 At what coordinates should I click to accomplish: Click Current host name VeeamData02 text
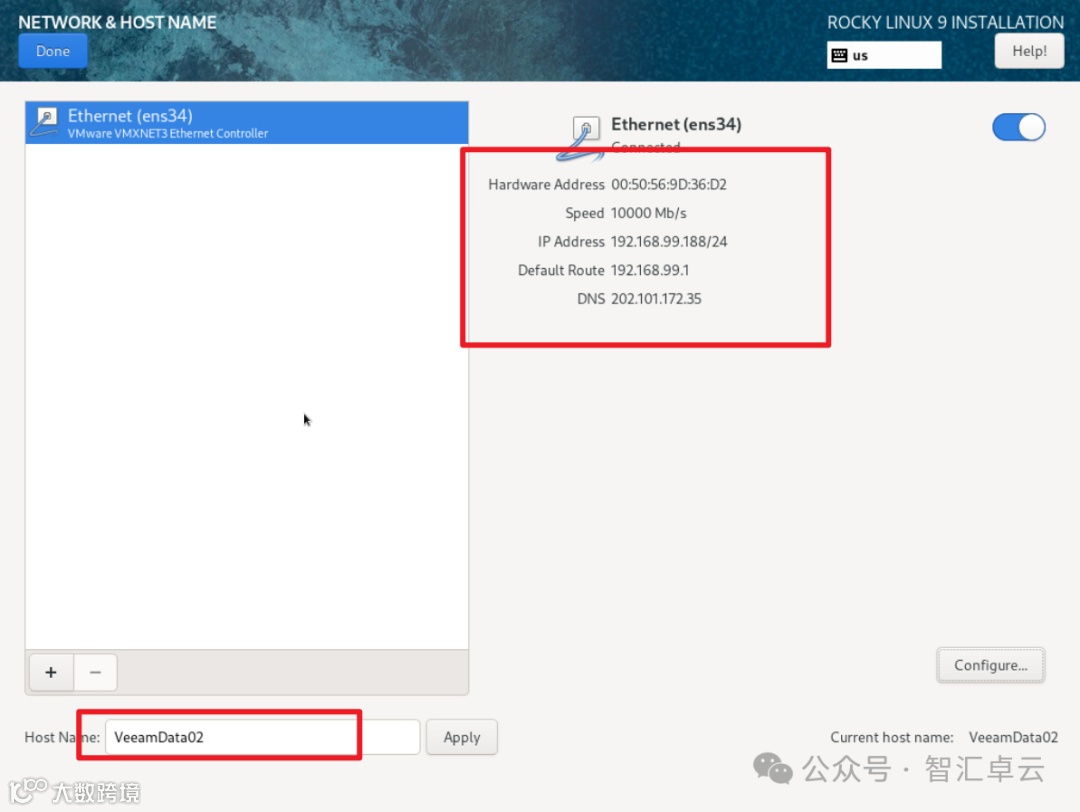1013,738
